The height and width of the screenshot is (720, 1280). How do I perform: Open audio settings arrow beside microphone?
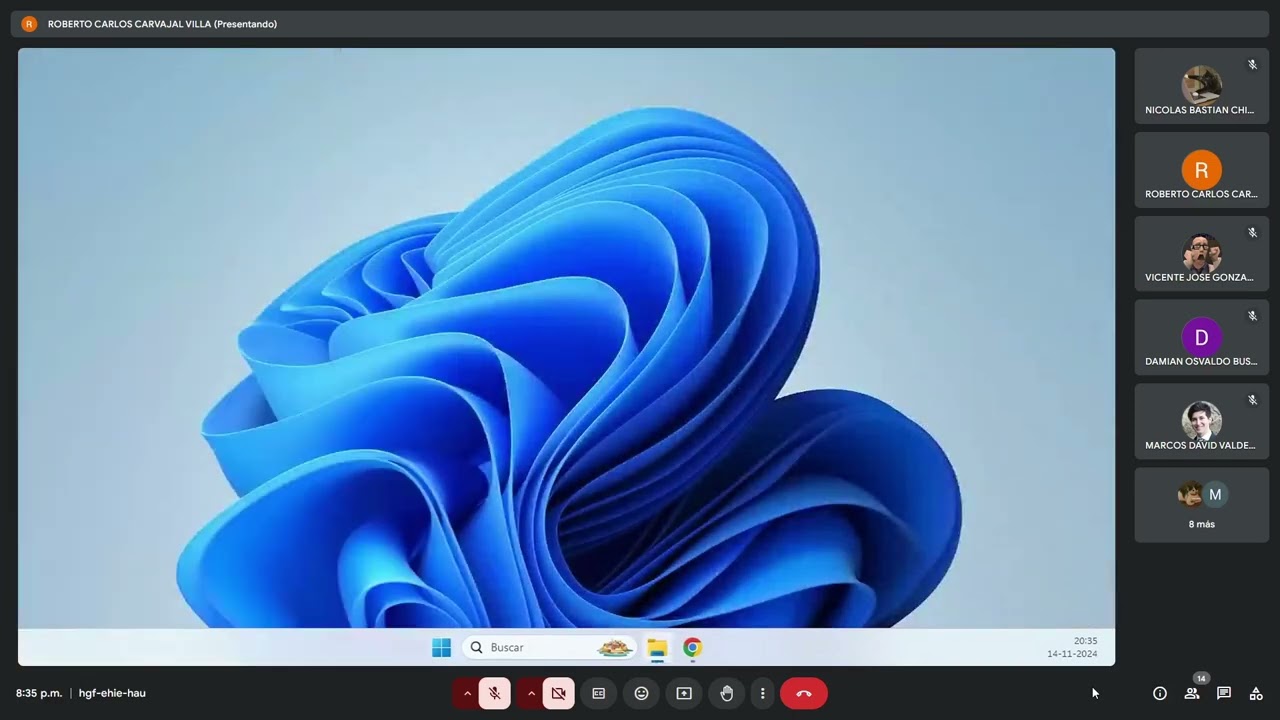click(466, 693)
